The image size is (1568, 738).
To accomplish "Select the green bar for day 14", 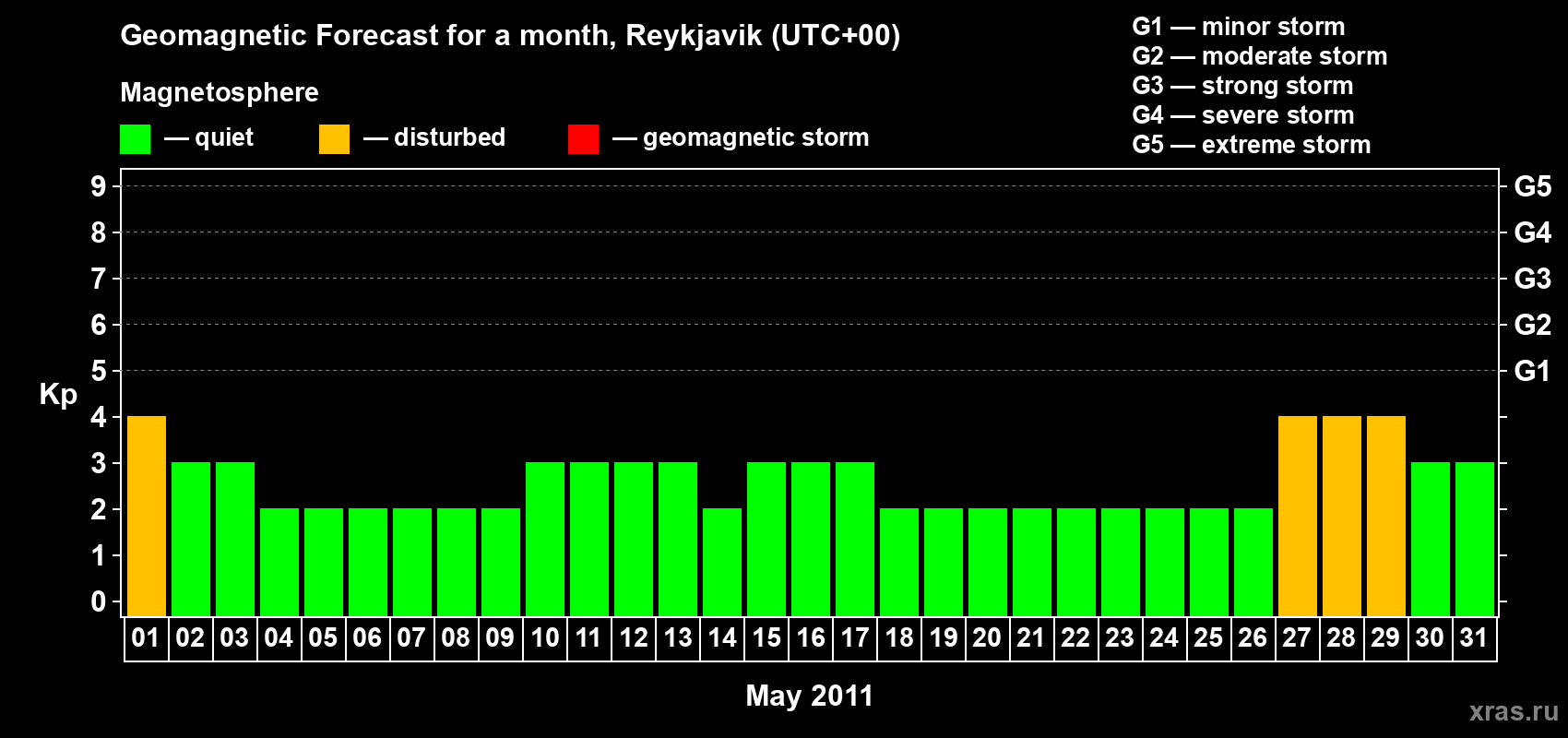I will pyautogui.click(x=722, y=562).
